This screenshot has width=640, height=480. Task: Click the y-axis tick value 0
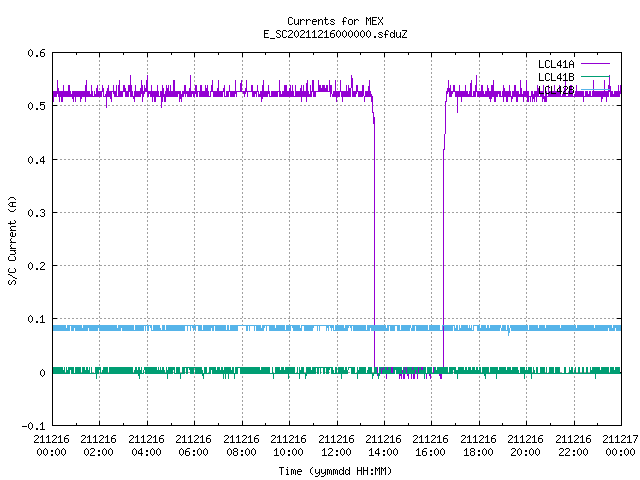pyautogui.click(x=42, y=373)
